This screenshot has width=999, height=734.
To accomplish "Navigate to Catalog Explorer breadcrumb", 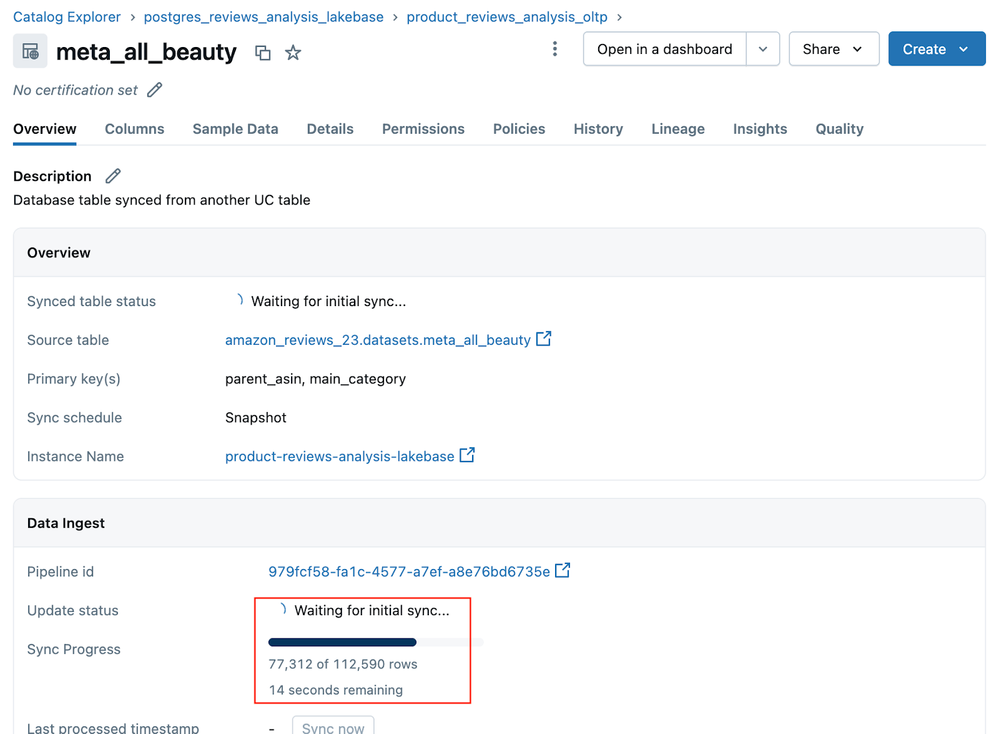I will tap(67, 17).
